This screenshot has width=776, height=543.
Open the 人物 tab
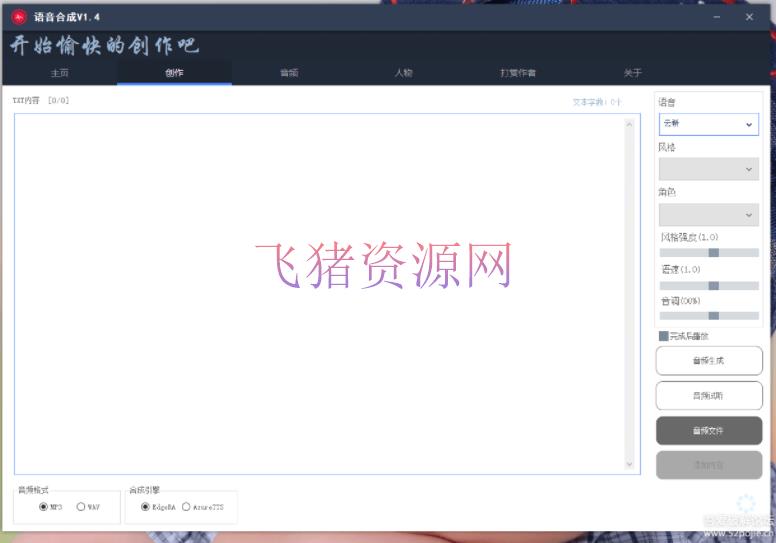(403, 73)
